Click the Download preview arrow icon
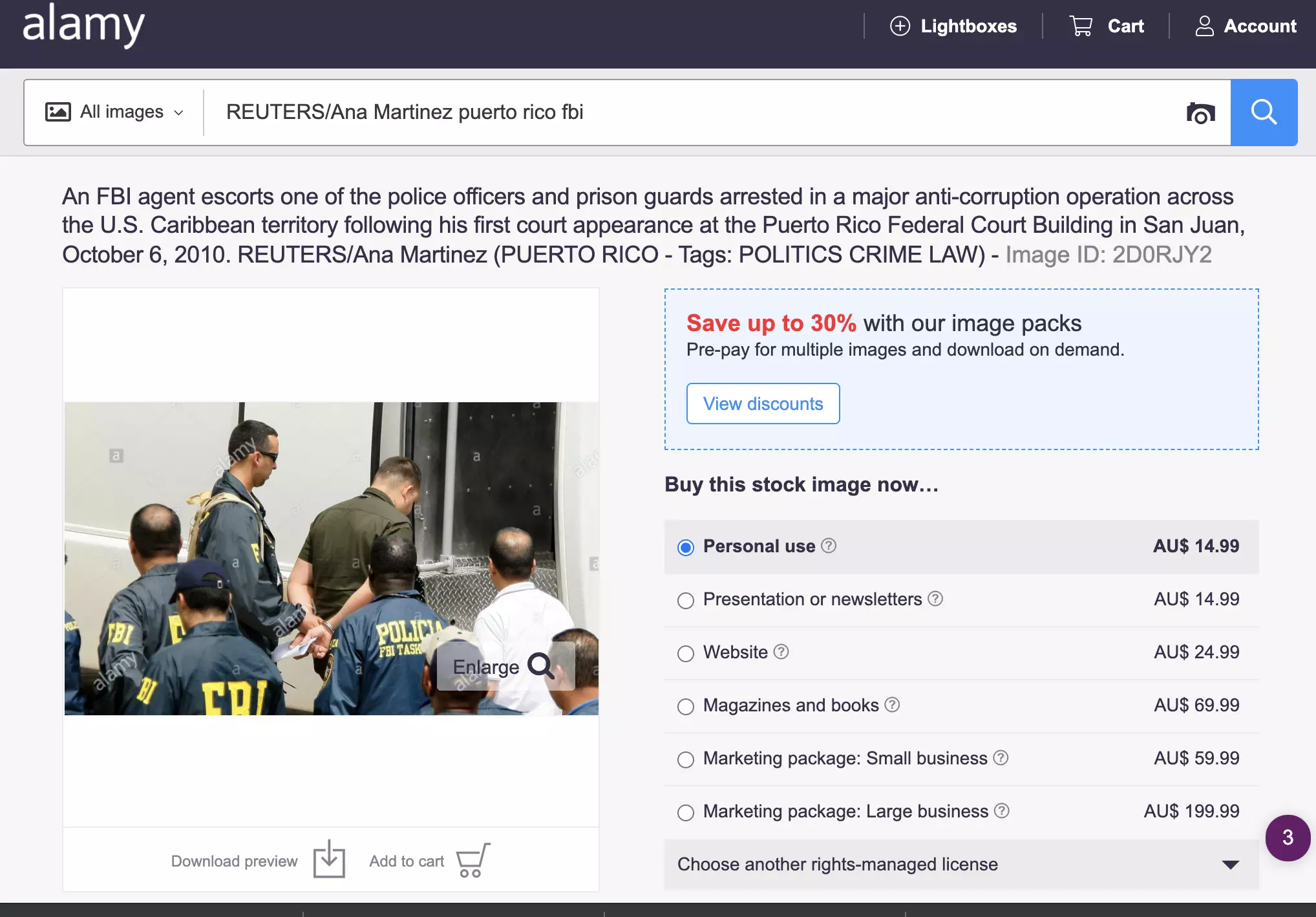This screenshot has width=1316, height=917. 329,859
